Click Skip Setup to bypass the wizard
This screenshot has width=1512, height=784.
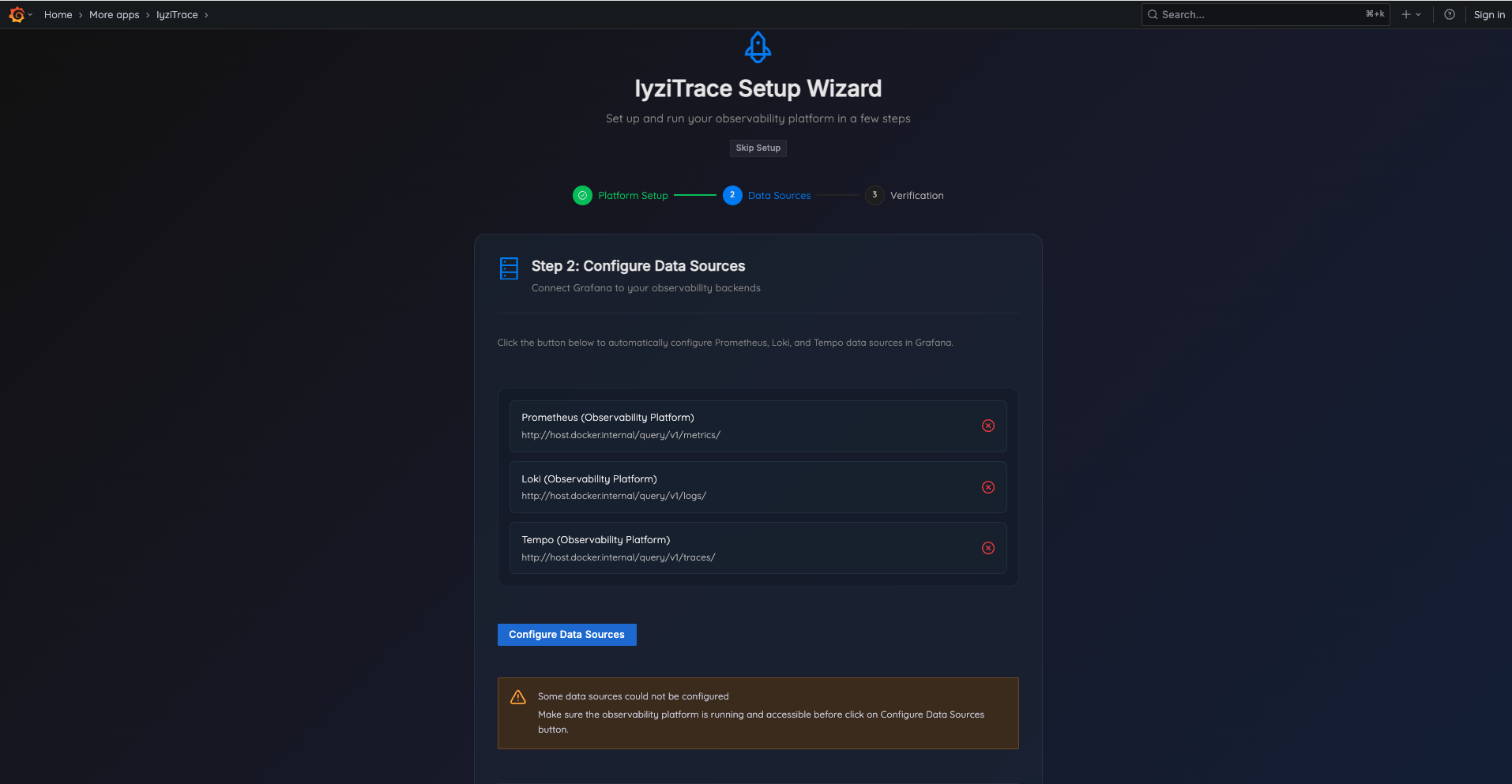point(758,148)
